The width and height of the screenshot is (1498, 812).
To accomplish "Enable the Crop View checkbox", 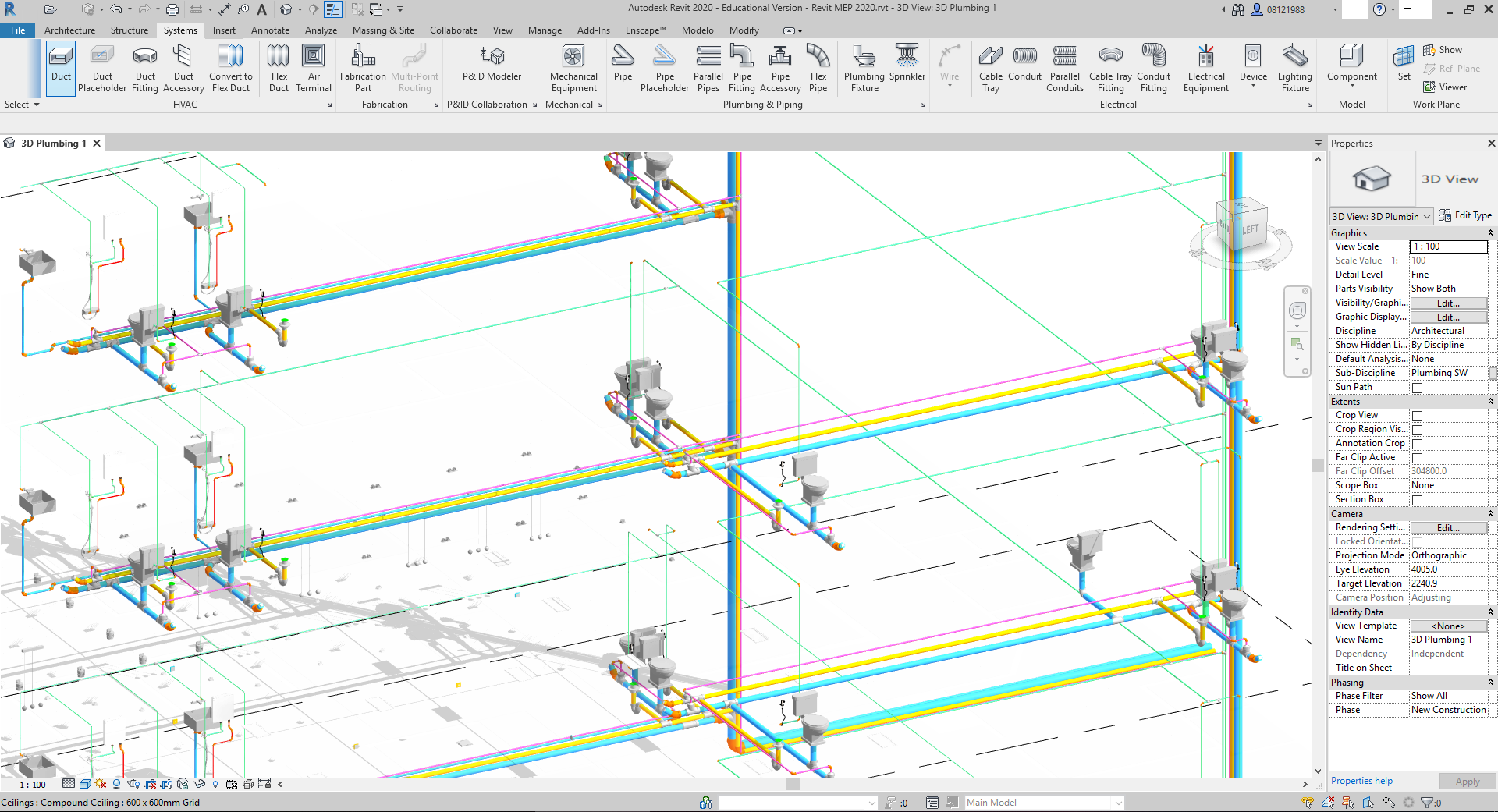I will pyautogui.click(x=1417, y=416).
